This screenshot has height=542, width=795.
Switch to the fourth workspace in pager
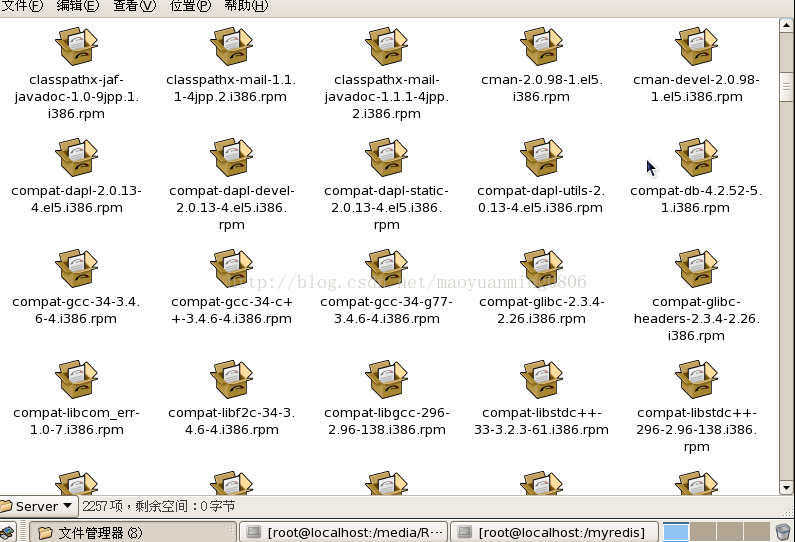tap(756, 532)
